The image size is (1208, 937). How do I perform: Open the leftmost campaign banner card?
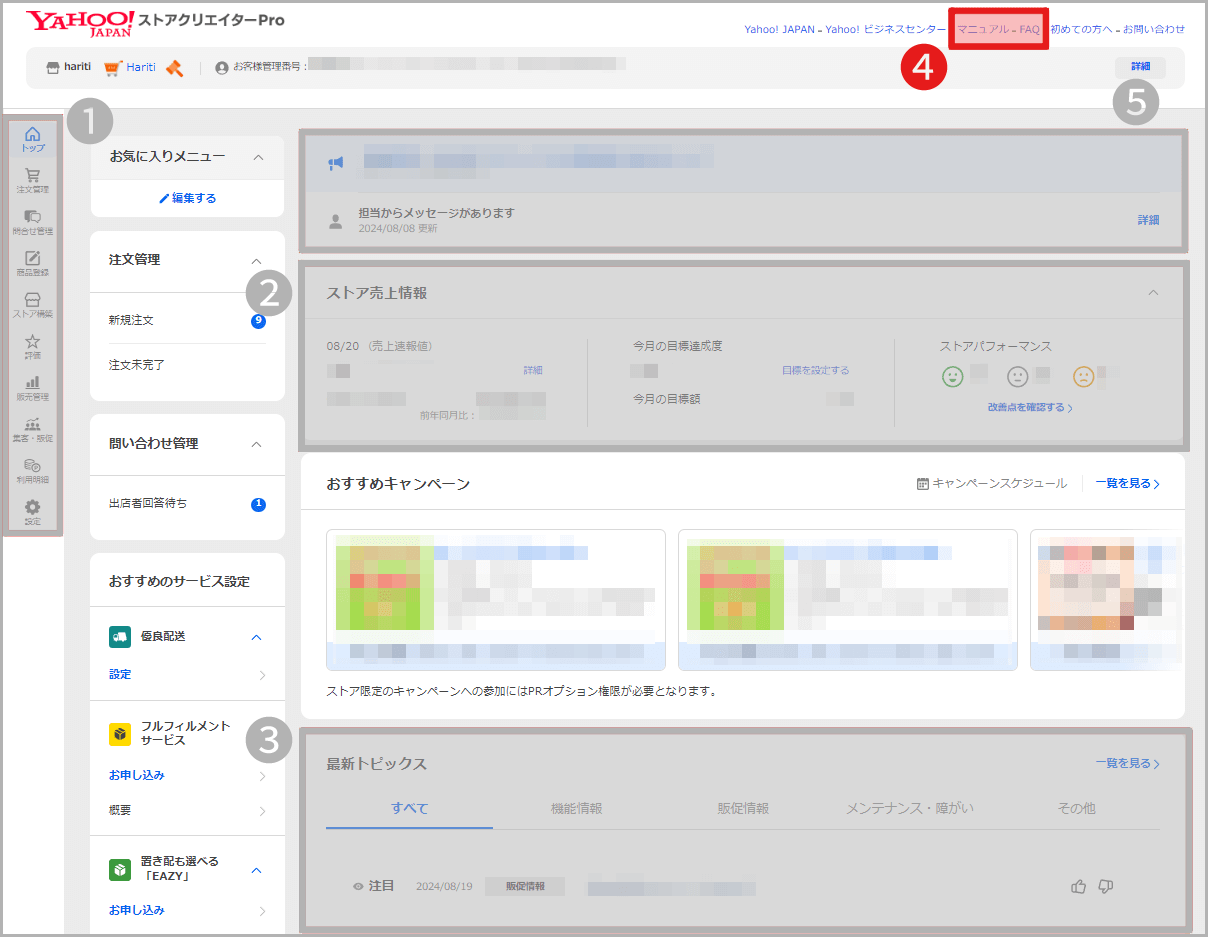[x=496, y=600]
